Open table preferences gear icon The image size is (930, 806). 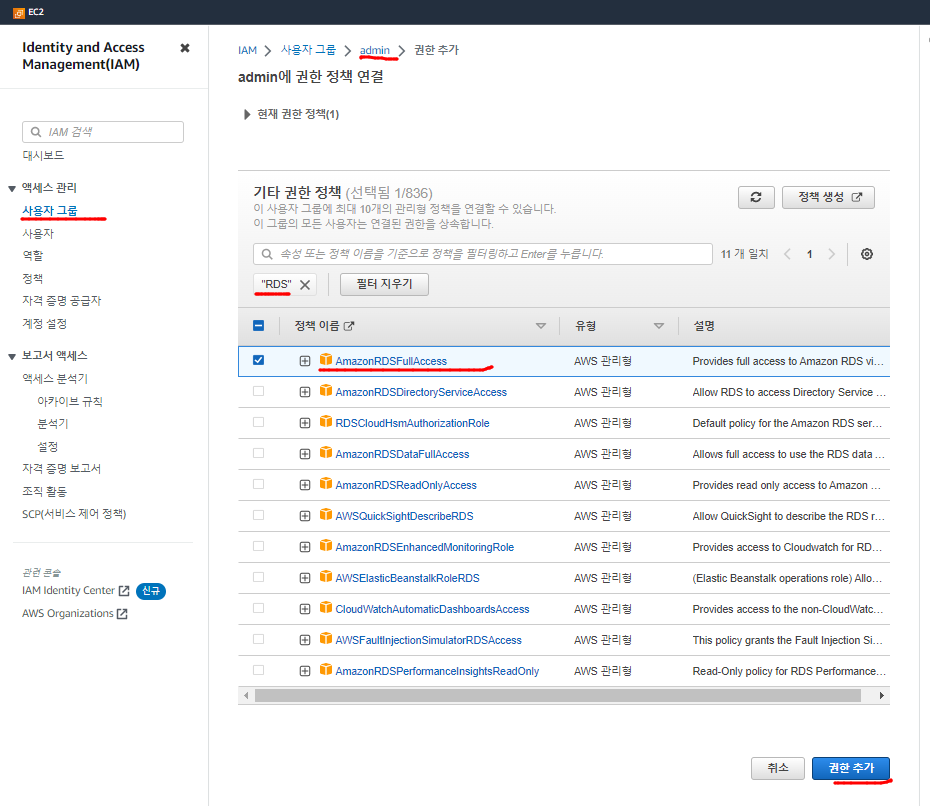867,254
